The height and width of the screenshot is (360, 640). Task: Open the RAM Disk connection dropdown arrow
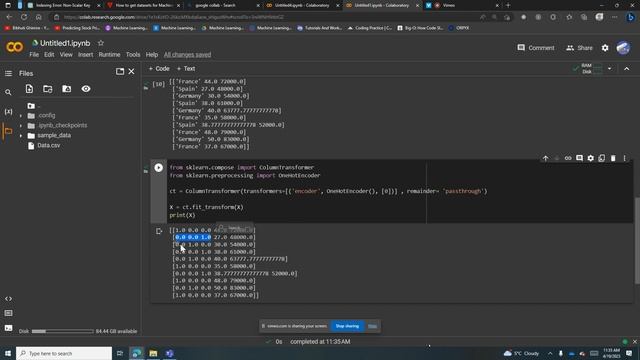point(609,69)
